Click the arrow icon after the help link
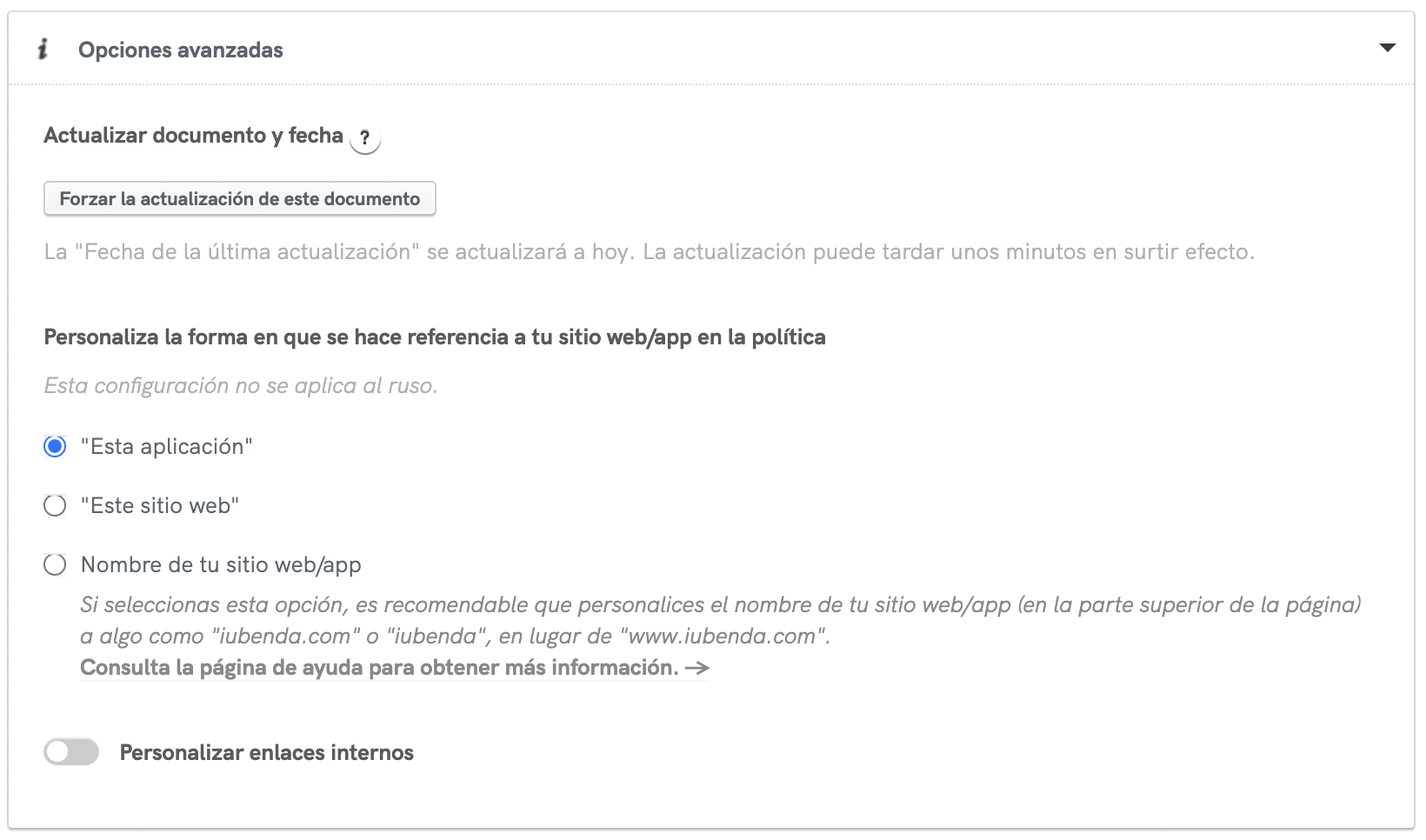This screenshot has height=840, width=1426. click(697, 669)
